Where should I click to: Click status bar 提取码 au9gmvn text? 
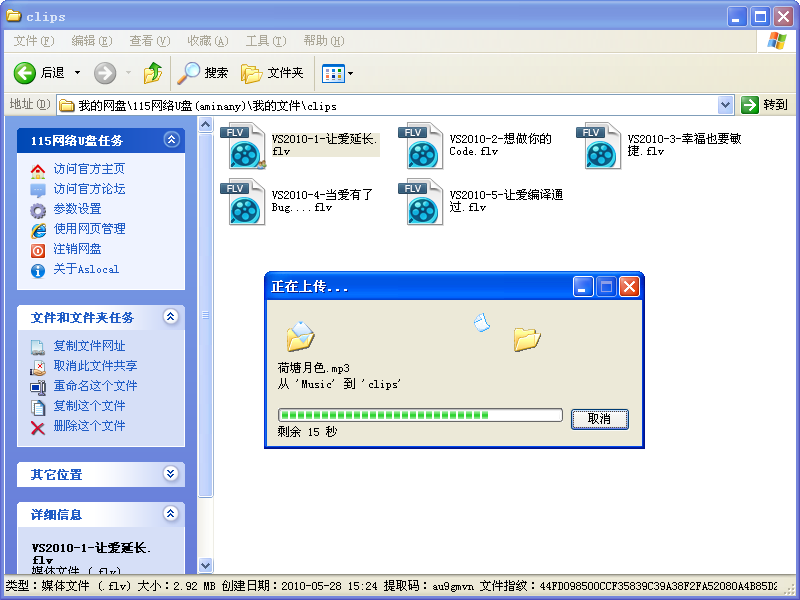(x=429, y=586)
